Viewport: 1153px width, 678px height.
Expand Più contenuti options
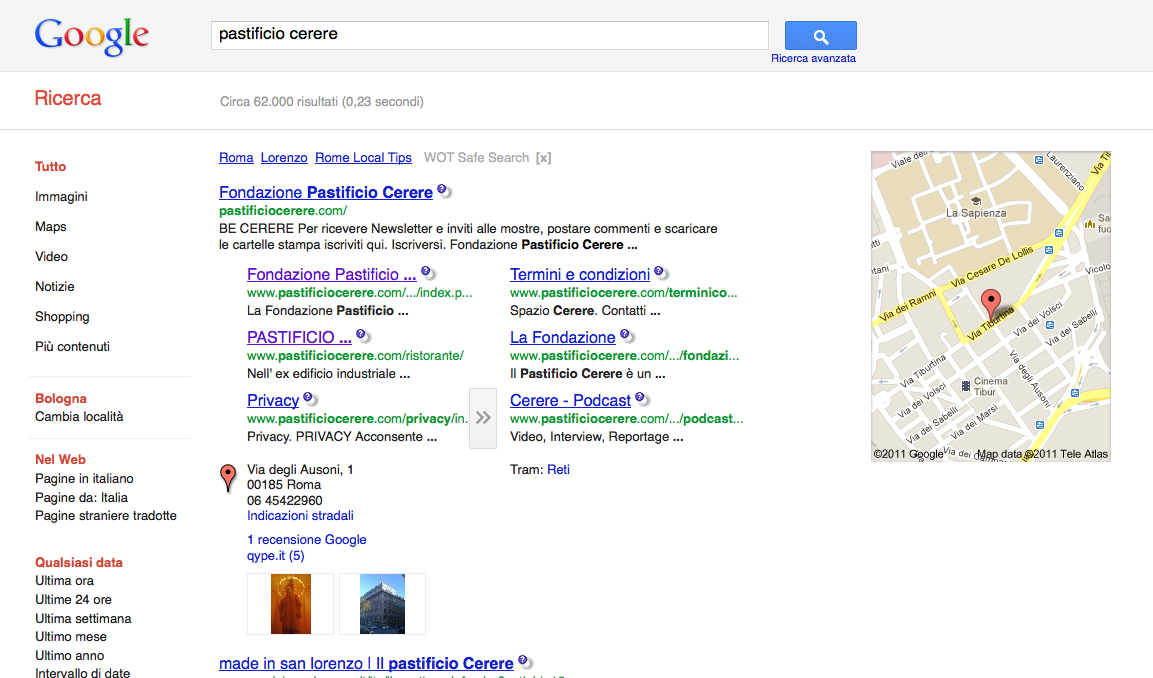[72, 346]
